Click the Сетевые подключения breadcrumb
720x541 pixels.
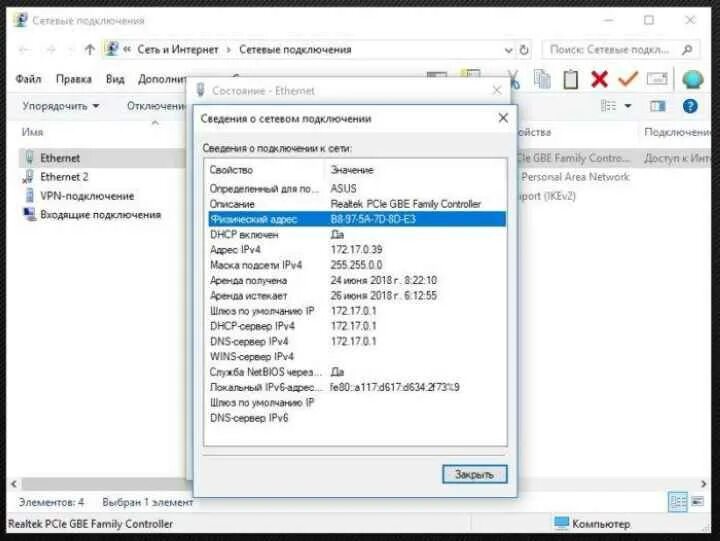[x=295, y=50]
